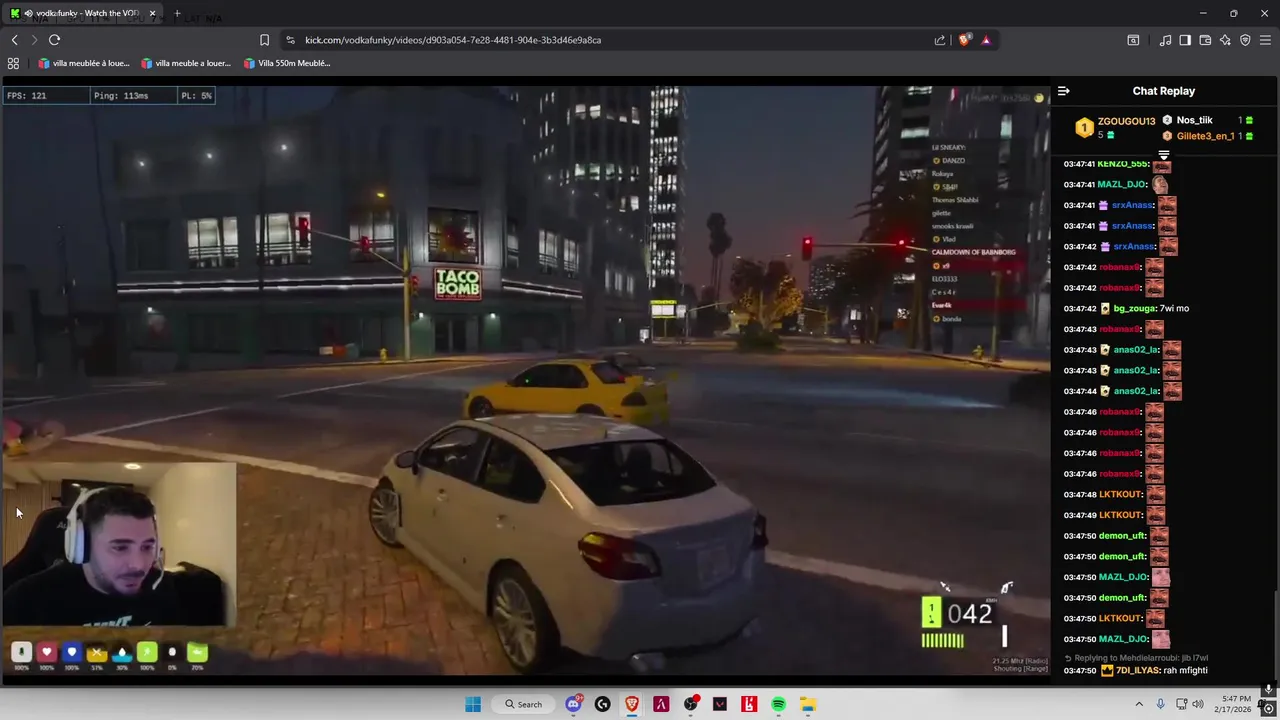Collapse gift leaderboard with down-arrow handle

pos(1163,155)
